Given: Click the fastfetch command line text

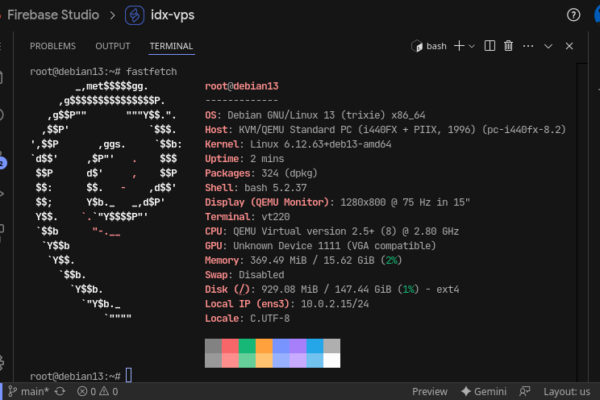Looking at the screenshot, I should [x=152, y=72].
